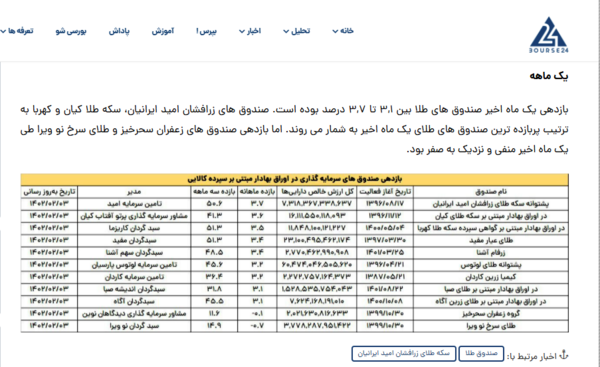This screenshot has height=367, width=600.
Task: Click start date ۱۴۰۰/۱۰/۰۸
Action: tap(385, 301)
